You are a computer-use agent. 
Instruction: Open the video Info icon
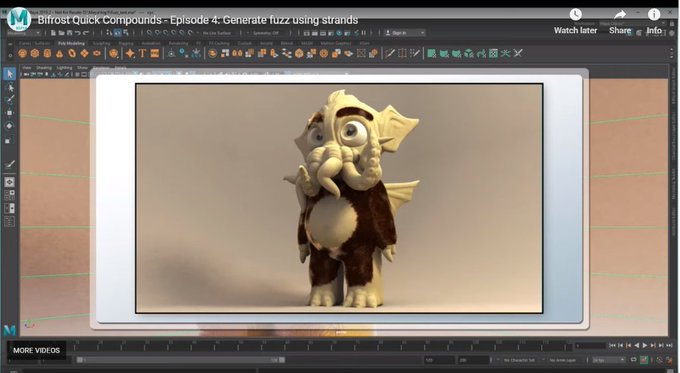(654, 15)
